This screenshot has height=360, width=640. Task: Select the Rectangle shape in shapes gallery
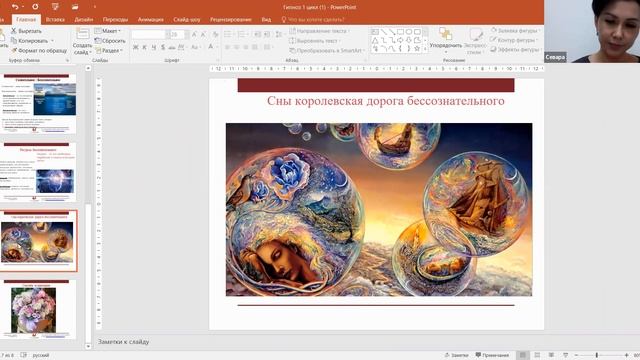(400, 31)
